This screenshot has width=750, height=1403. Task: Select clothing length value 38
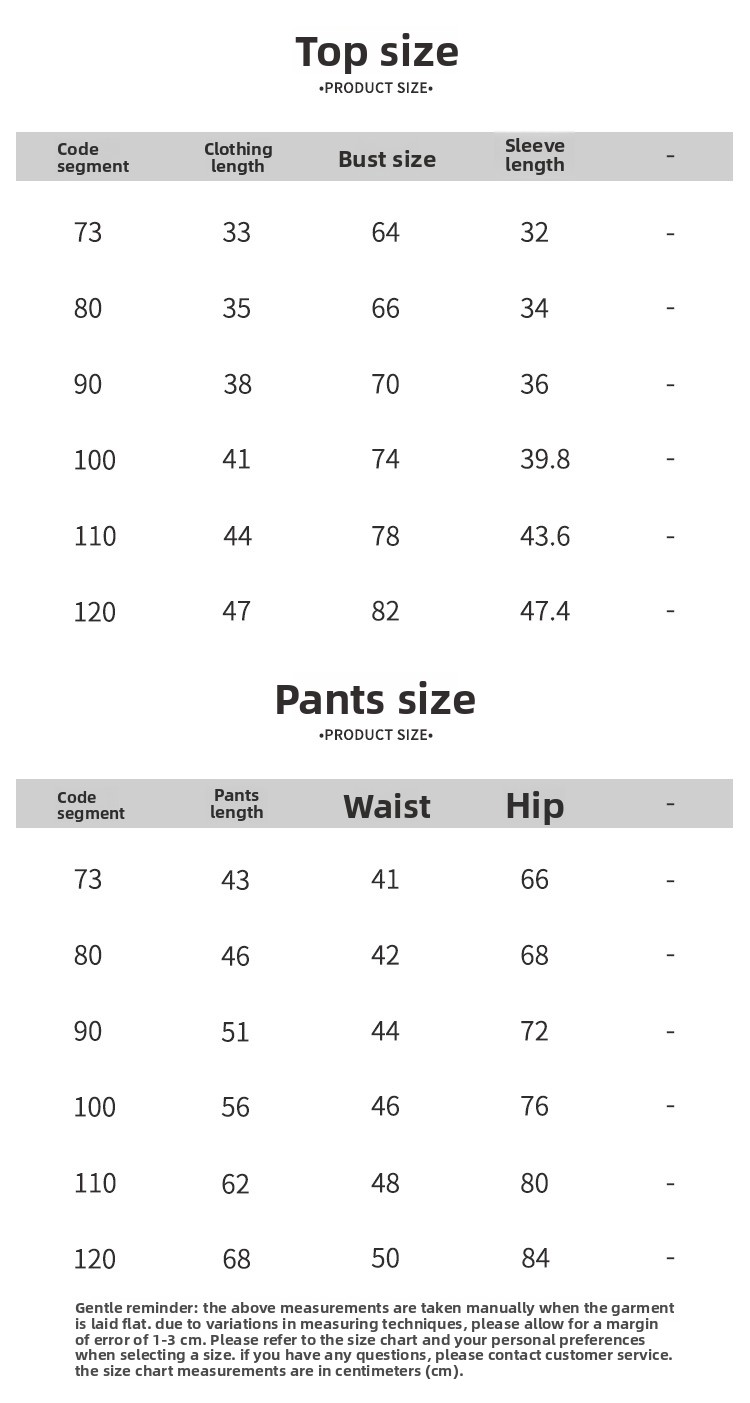tap(237, 384)
